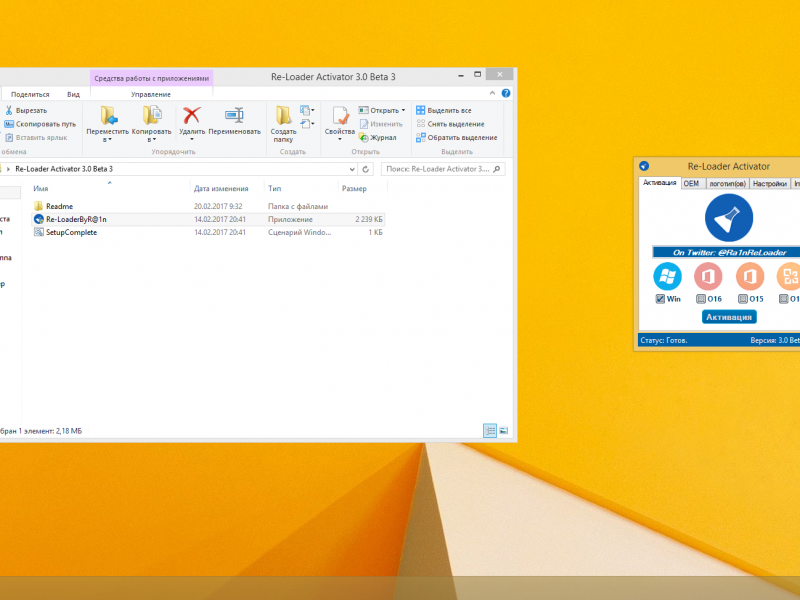Open the Easy access dropdown icon in Create group
The image size is (800, 600).
pos(307,124)
